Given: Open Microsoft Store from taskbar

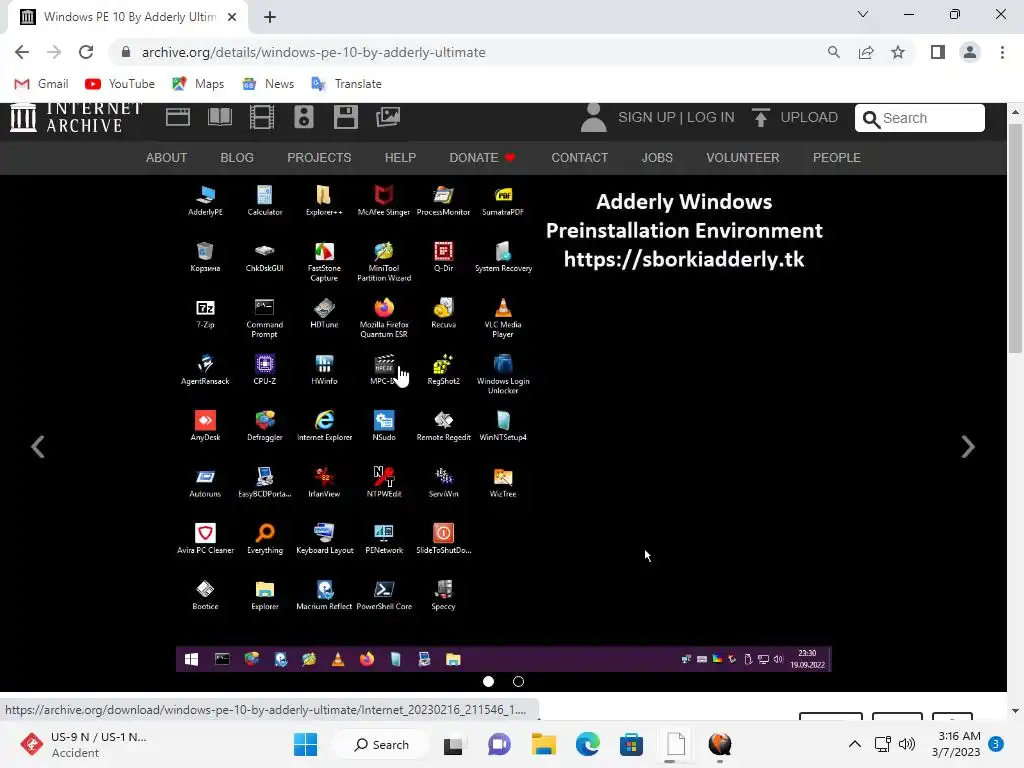Looking at the screenshot, I should pos(632,744).
